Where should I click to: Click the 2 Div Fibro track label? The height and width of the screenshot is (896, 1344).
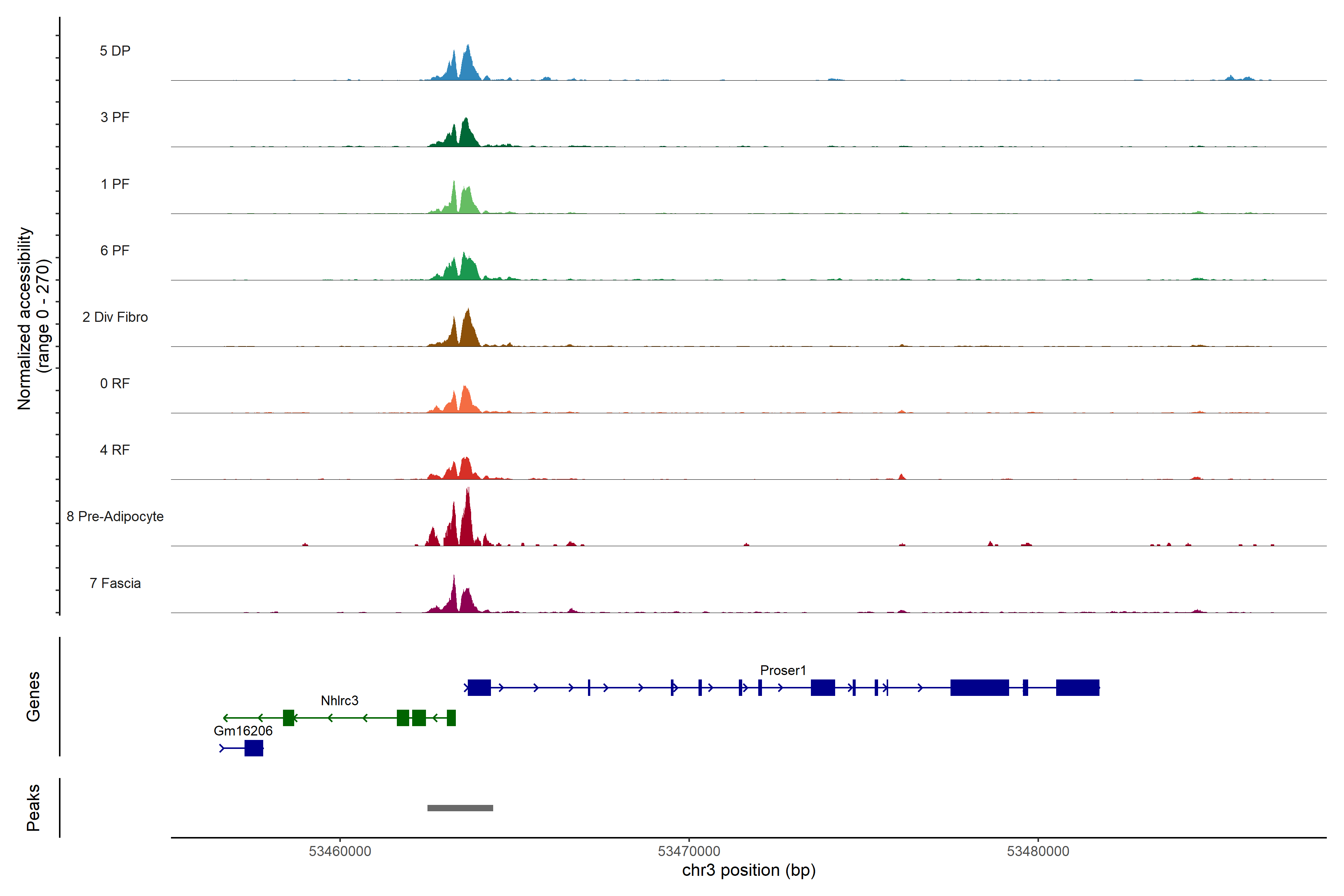115,317
